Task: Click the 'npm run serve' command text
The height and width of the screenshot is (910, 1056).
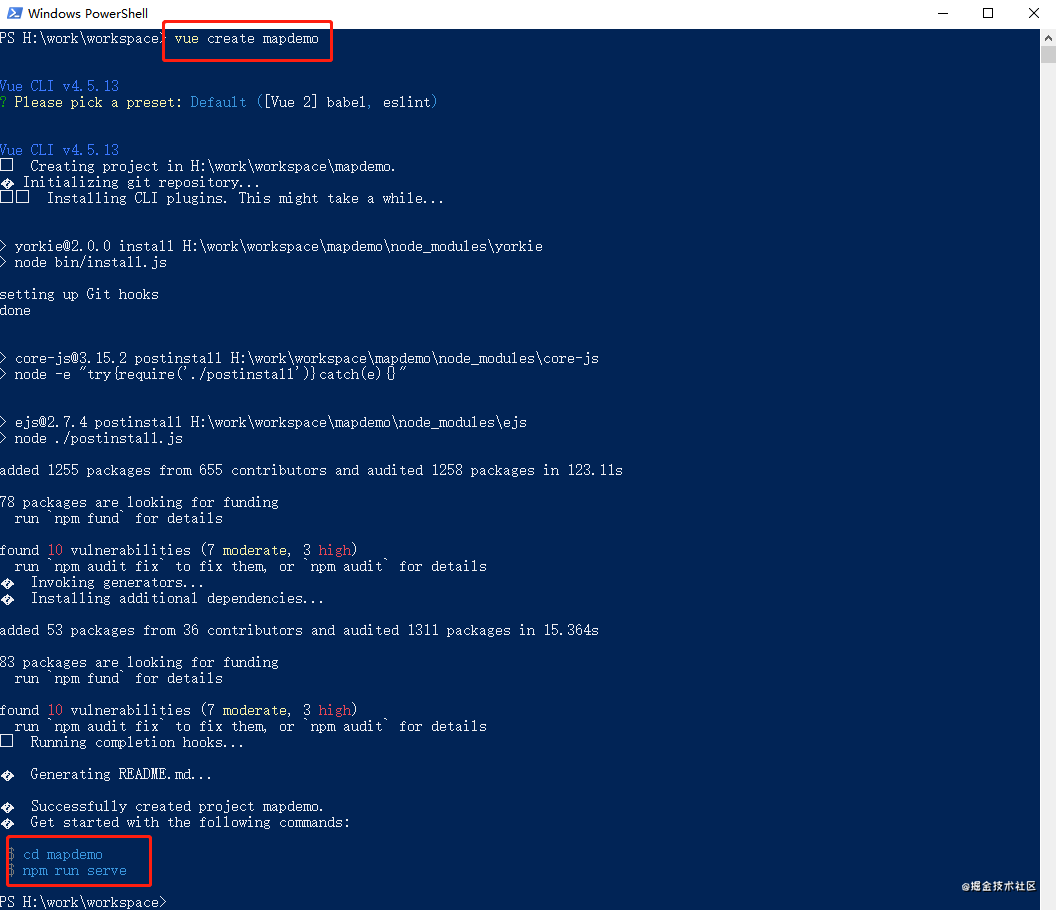Action: (74, 871)
